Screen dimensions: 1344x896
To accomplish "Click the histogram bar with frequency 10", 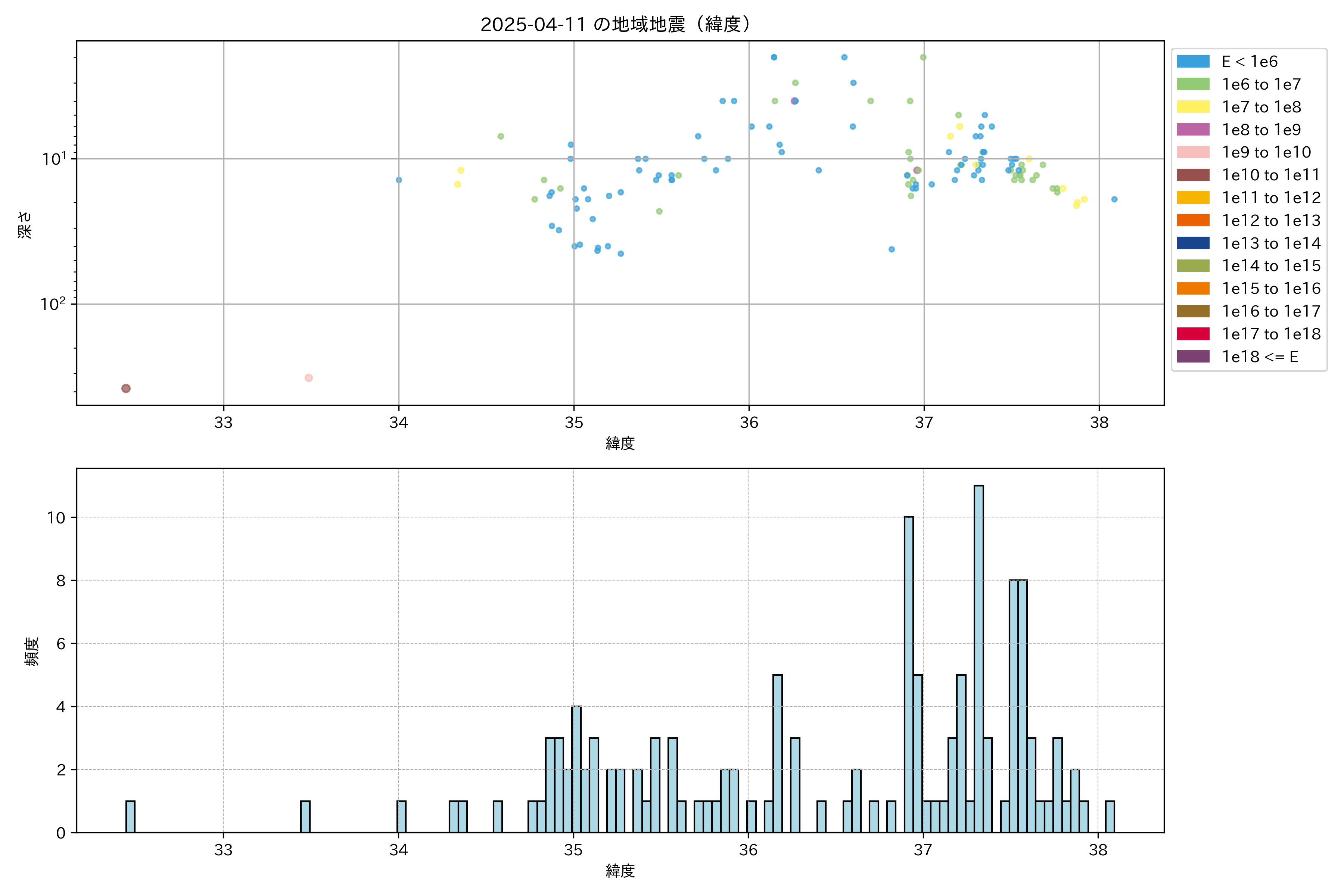I will click(x=909, y=674).
